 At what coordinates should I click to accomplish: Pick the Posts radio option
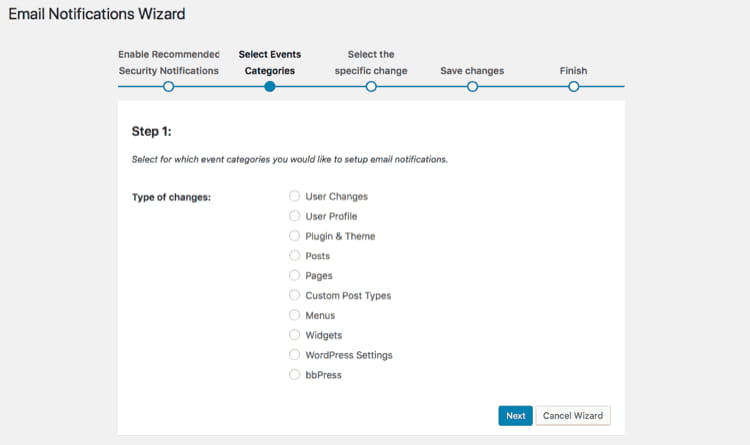pyautogui.click(x=295, y=256)
